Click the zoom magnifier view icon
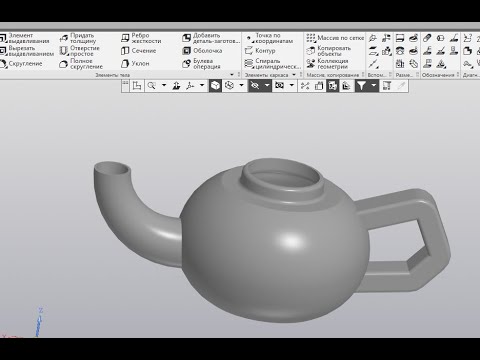480x360 pixels. (x=152, y=86)
